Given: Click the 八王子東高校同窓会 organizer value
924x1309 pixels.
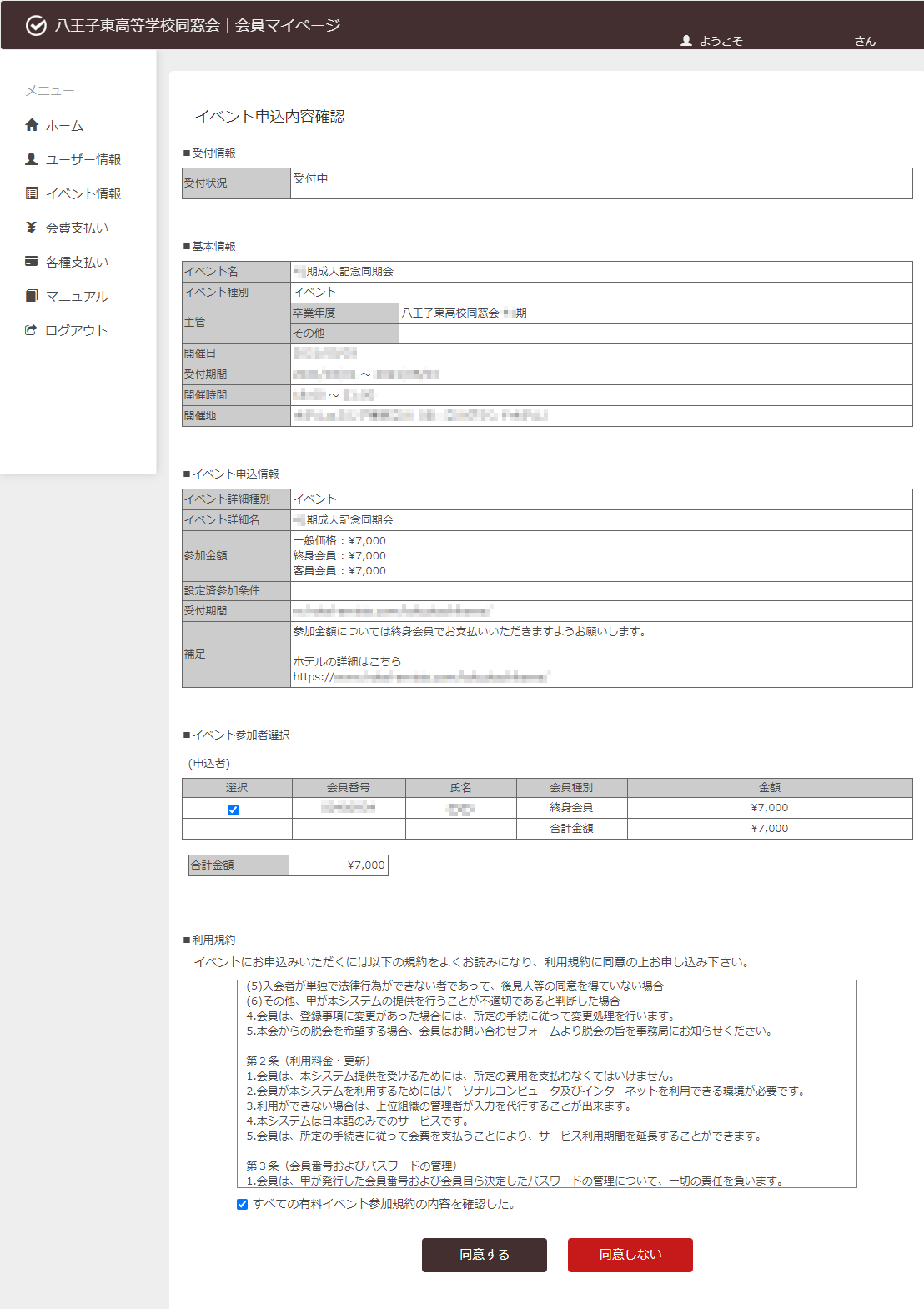Looking at the screenshot, I should (464, 313).
